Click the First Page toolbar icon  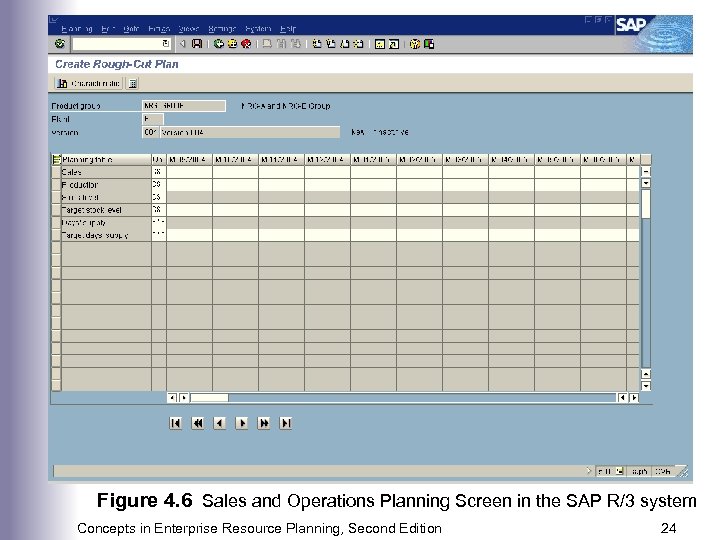pos(316,44)
